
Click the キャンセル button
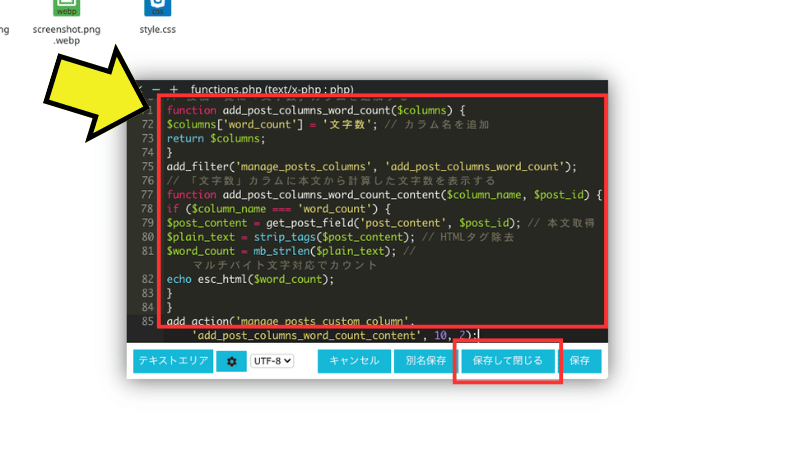(354, 361)
